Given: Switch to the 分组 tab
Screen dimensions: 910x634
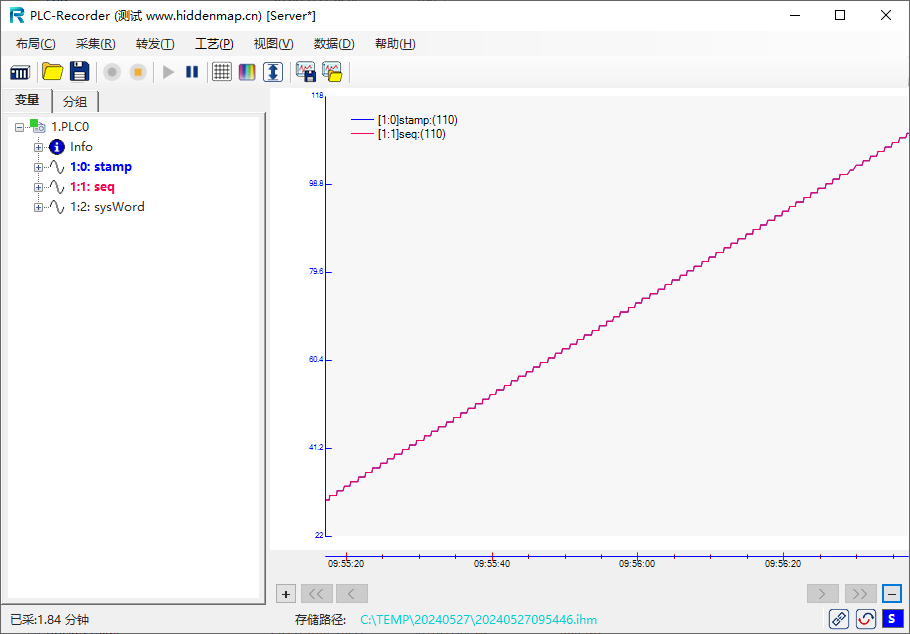Looking at the screenshot, I should 75,102.
